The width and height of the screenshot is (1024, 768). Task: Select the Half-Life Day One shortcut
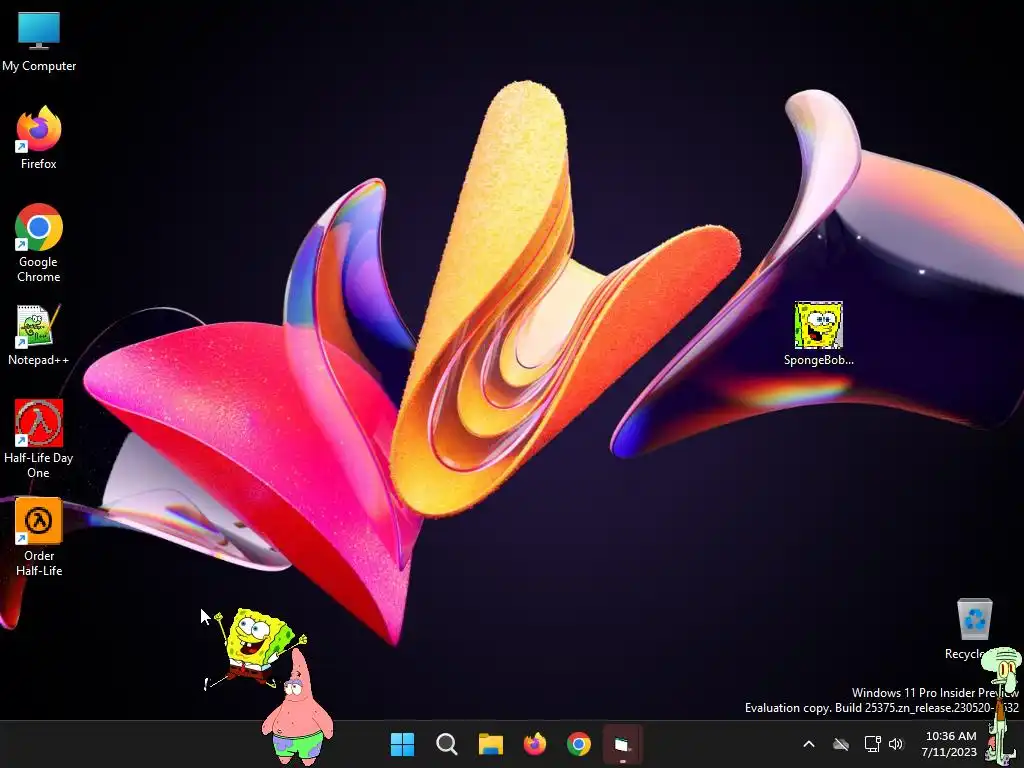pyautogui.click(x=39, y=439)
